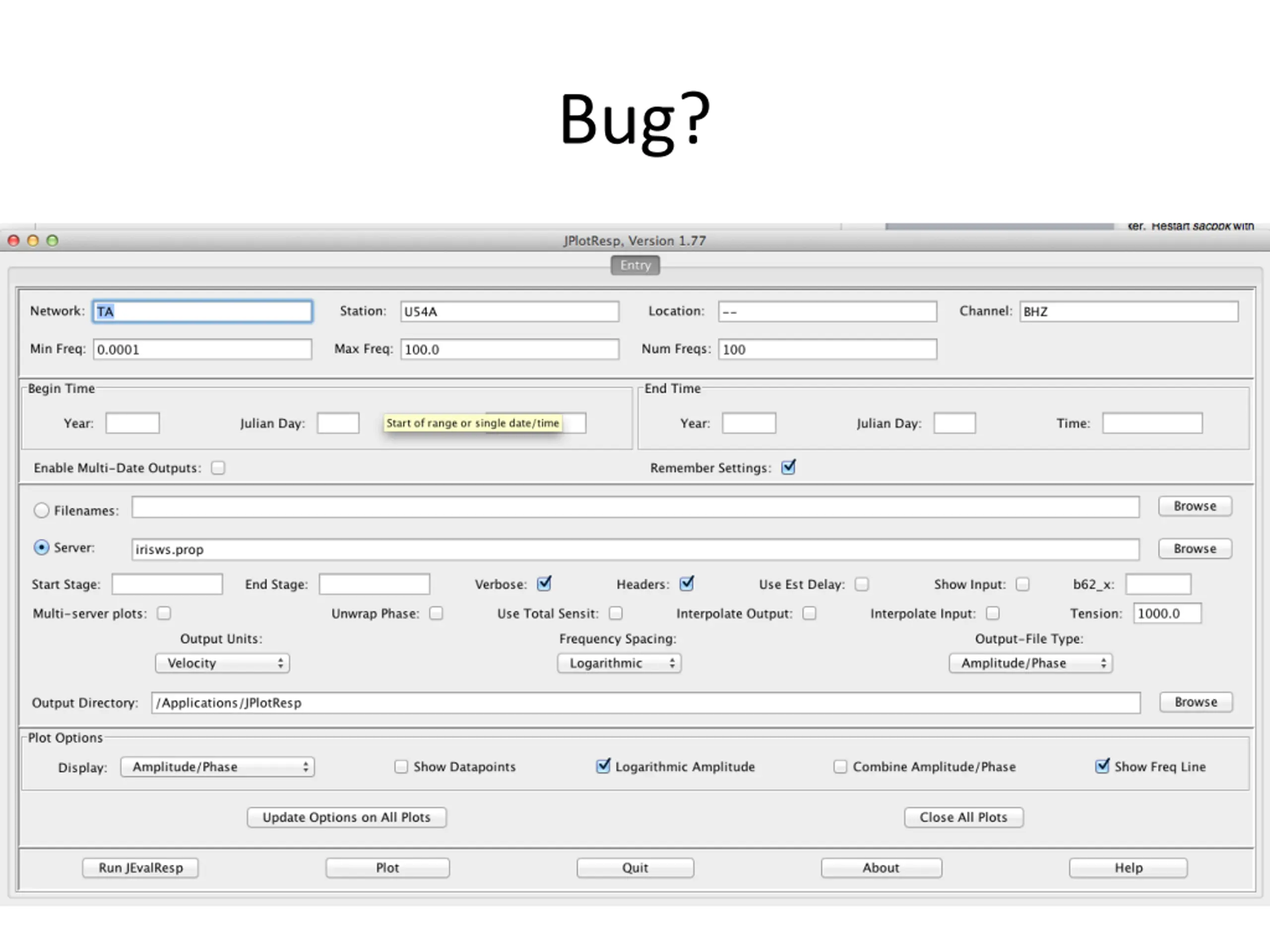Click the green zoom window button
Viewport: 1270px width, 952px height.
pos(52,240)
